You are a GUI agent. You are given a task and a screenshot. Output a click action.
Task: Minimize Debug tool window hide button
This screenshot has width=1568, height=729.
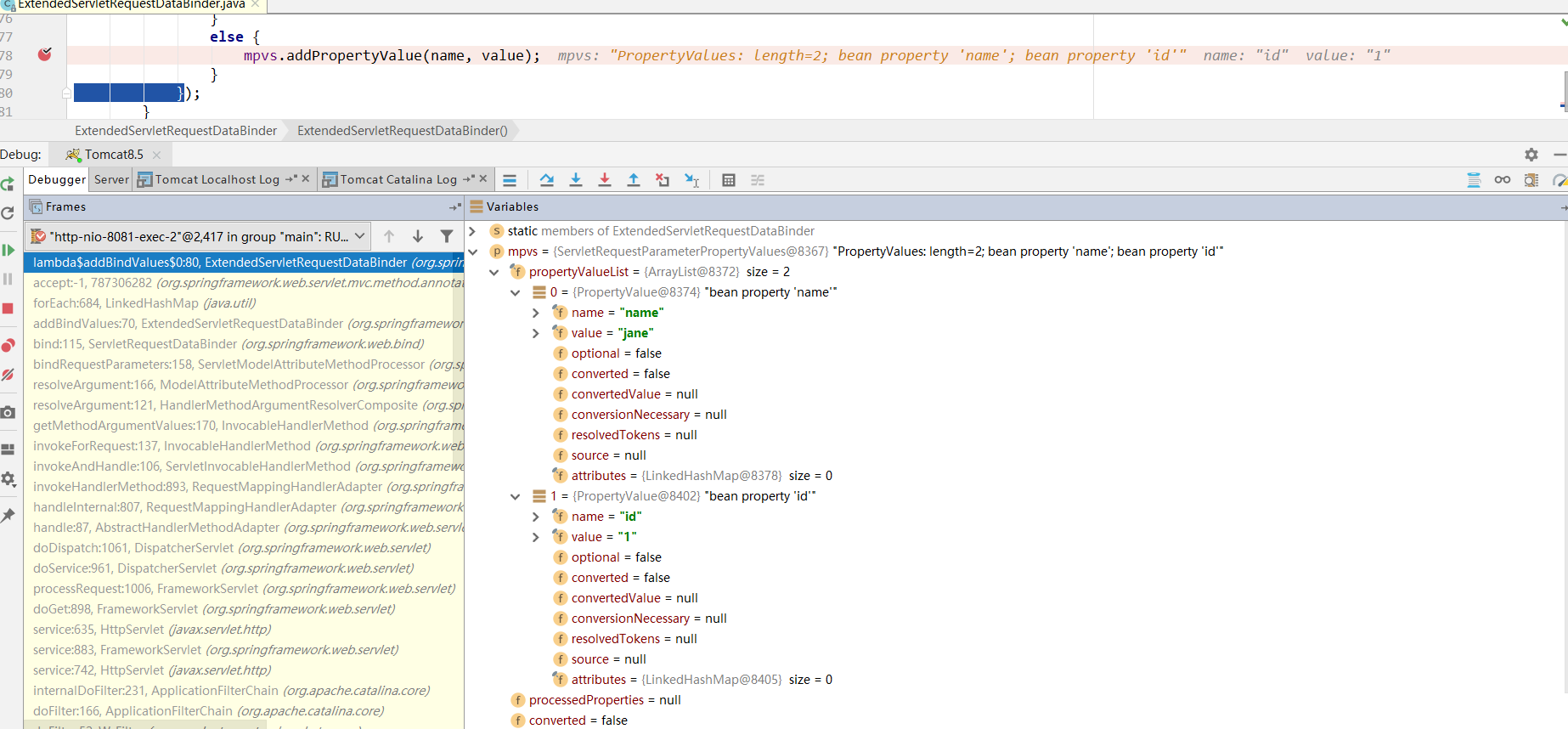click(x=1560, y=155)
